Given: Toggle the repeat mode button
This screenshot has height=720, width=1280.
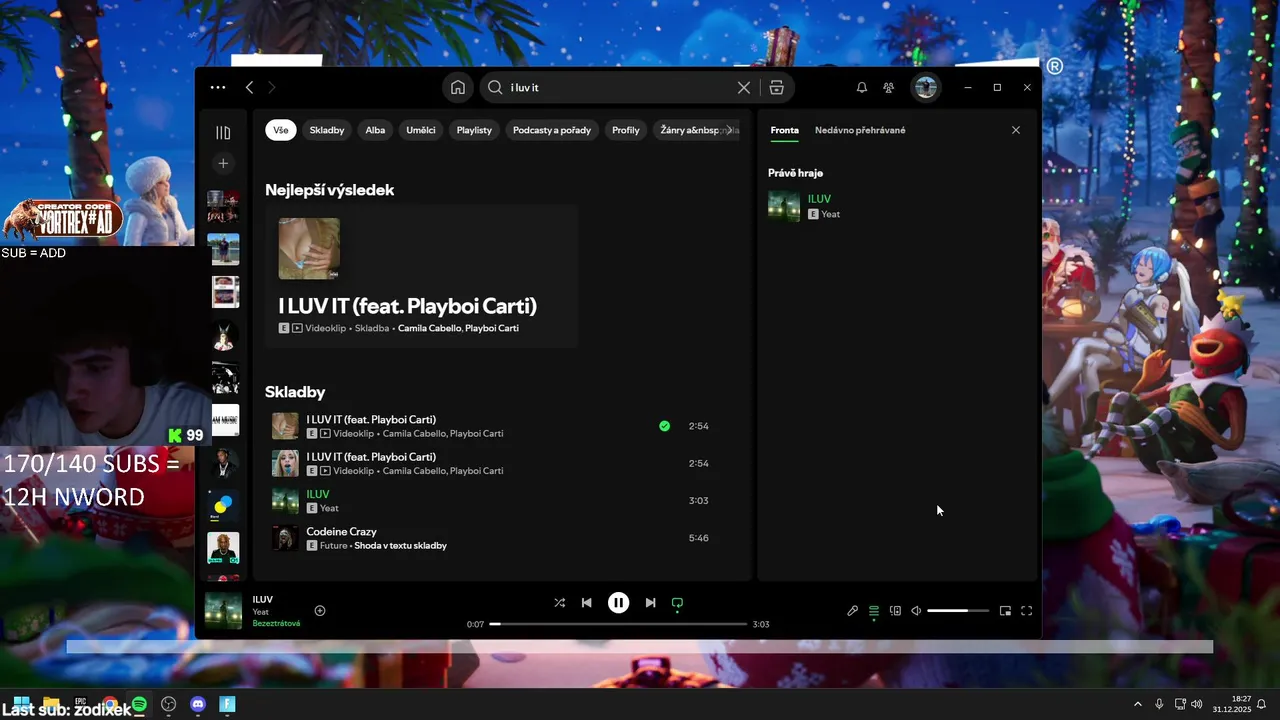Looking at the screenshot, I should [677, 603].
